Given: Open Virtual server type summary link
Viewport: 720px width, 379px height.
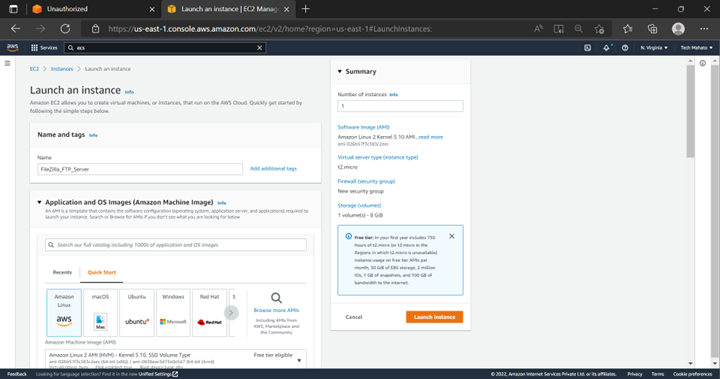Looking at the screenshot, I should [378, 157].
